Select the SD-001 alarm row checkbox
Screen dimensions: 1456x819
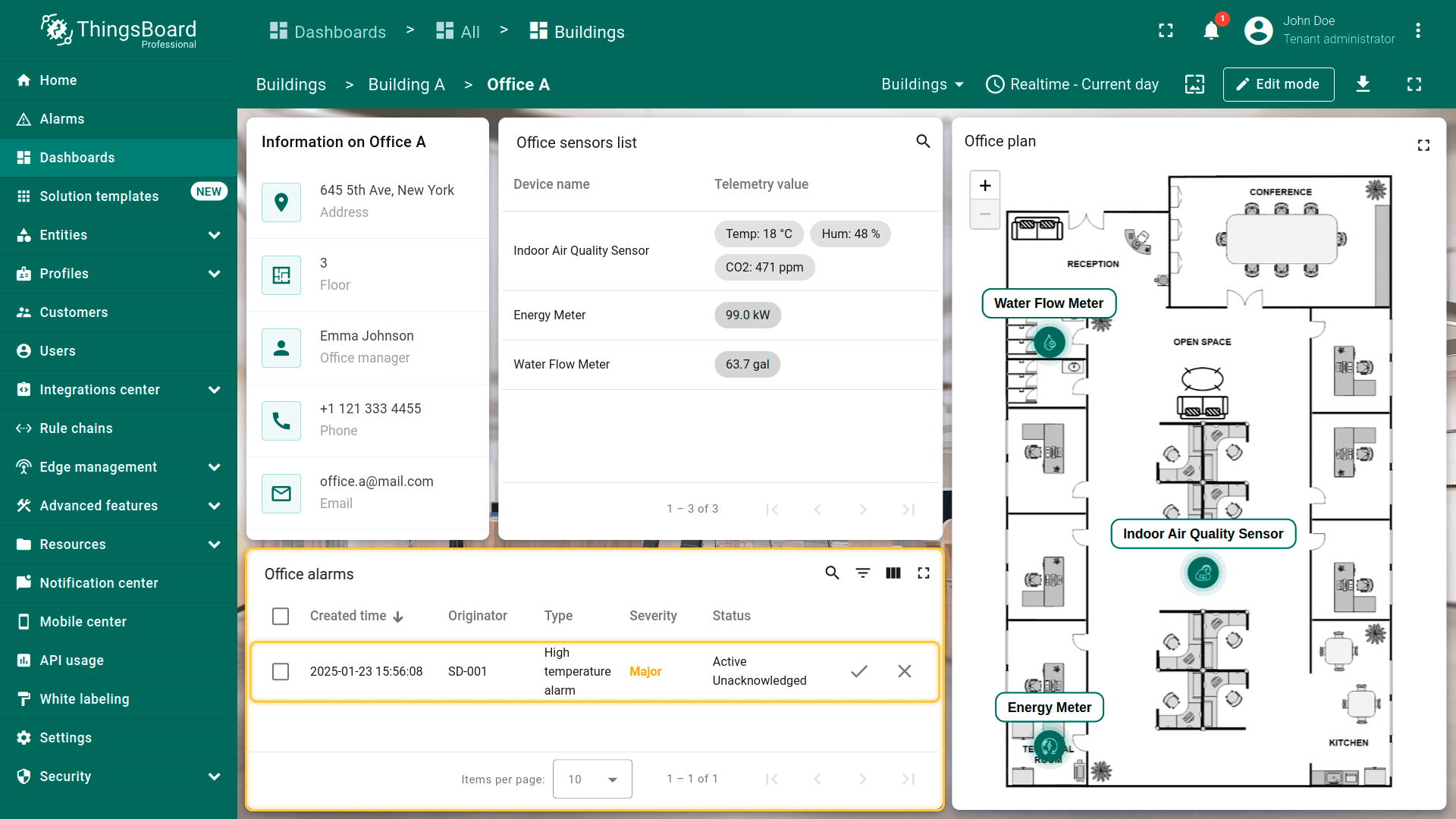(x=281, y=671)
